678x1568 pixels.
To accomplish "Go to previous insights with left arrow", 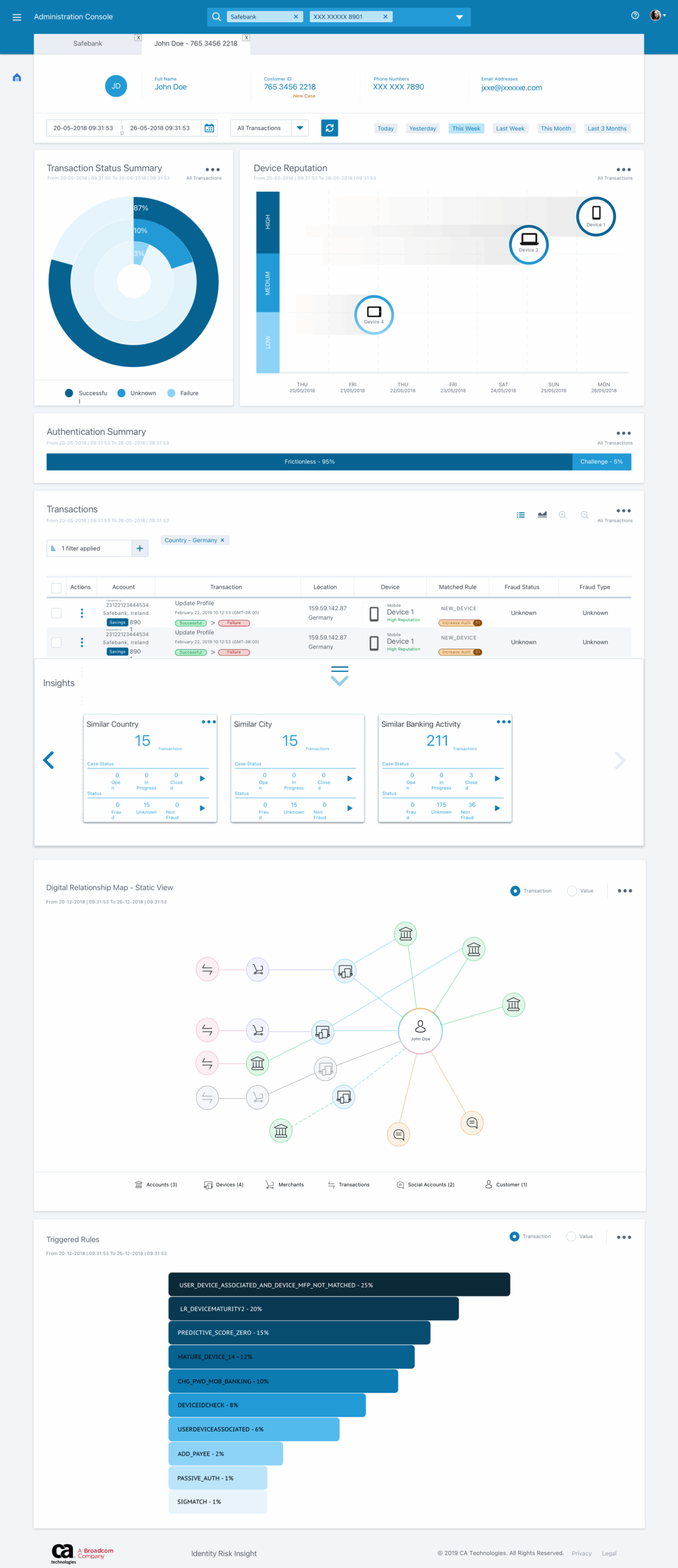I will click(49, 760).
